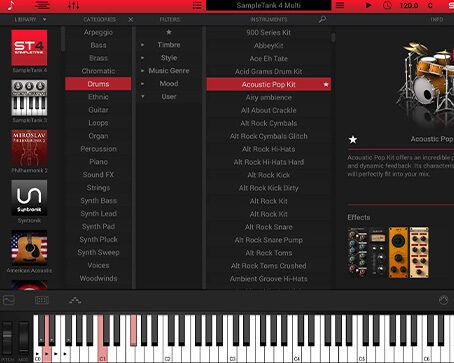Open the hamburger menu beside SampleTank 4 Multi
Image resolution: width=454 pixels, height=363 pixels.
pos(340,5)
